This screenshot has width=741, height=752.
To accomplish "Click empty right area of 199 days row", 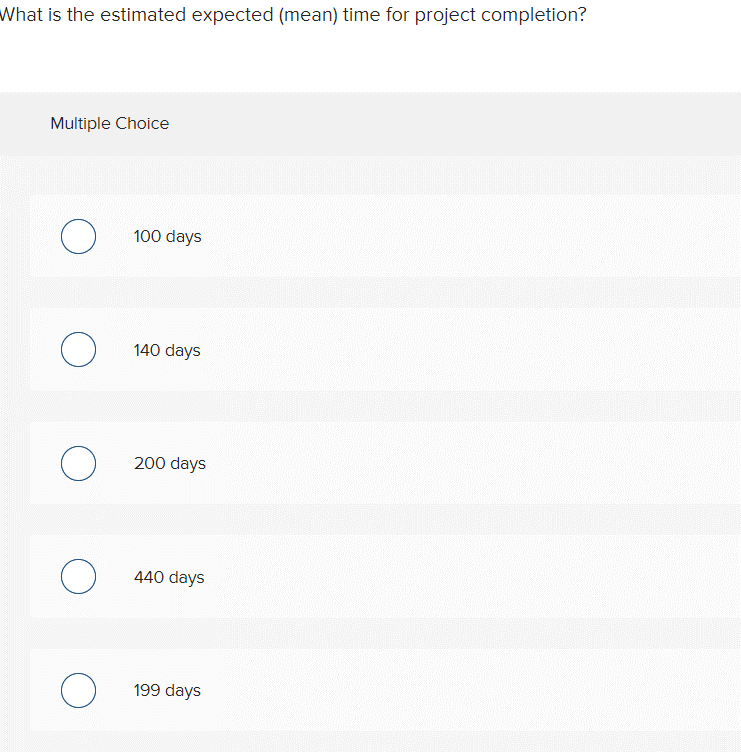I will coord(500,691).
